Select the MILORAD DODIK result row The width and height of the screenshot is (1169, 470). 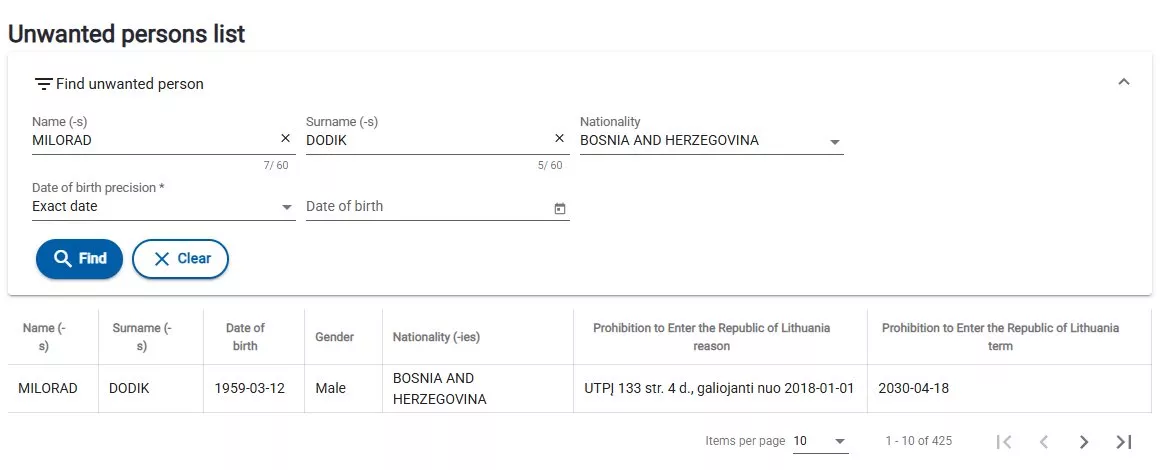point(580,388)
